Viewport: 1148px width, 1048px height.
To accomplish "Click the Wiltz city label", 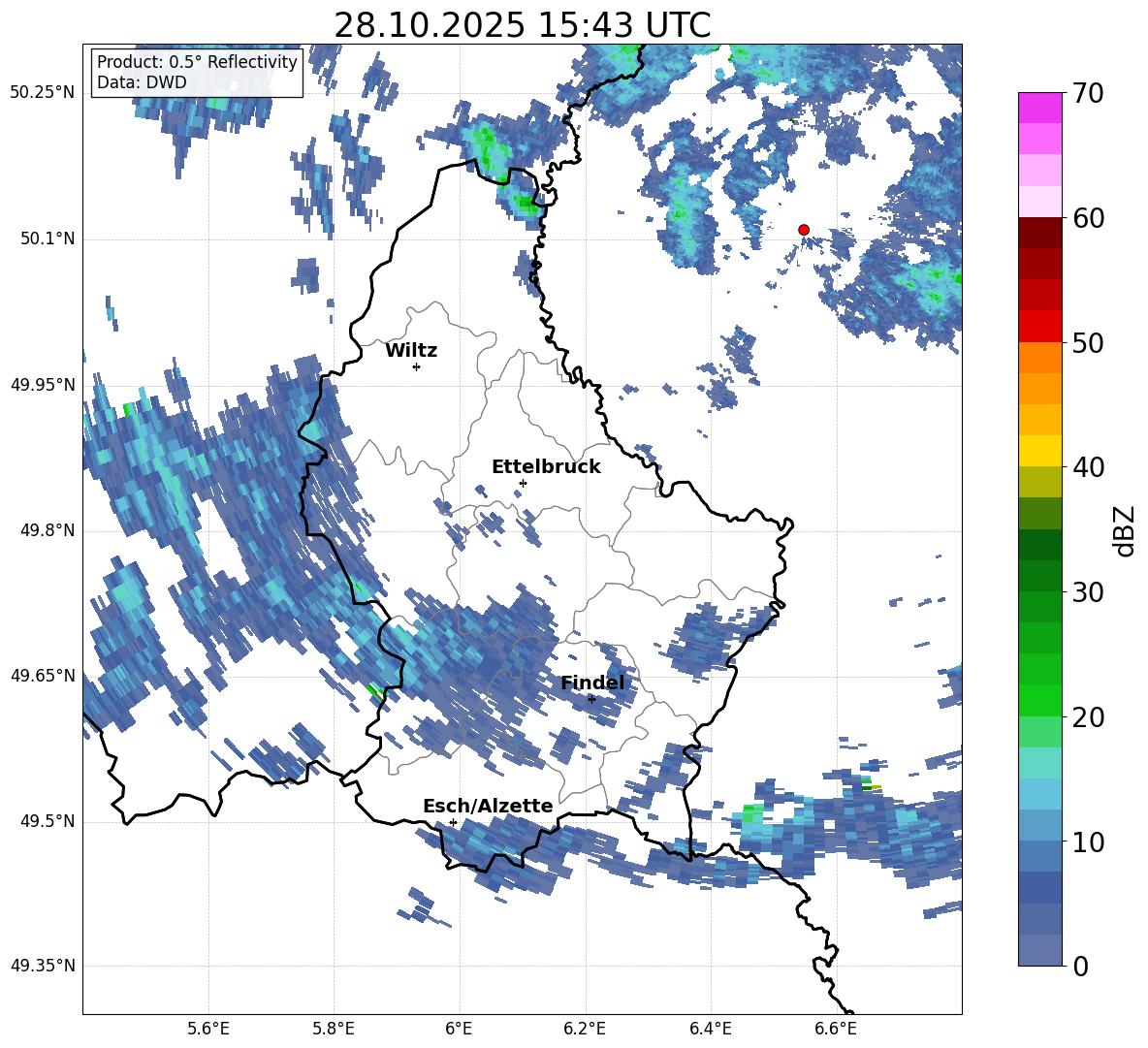I will pos(411,351).
